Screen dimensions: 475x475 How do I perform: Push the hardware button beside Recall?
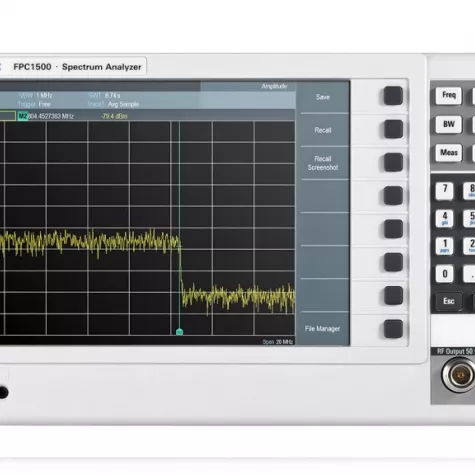tap(393, 129)
